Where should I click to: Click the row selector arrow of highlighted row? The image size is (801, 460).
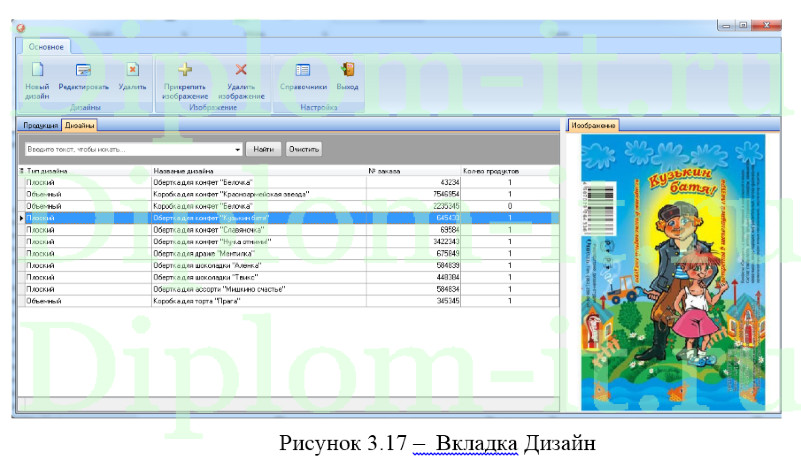coord(21,218)
